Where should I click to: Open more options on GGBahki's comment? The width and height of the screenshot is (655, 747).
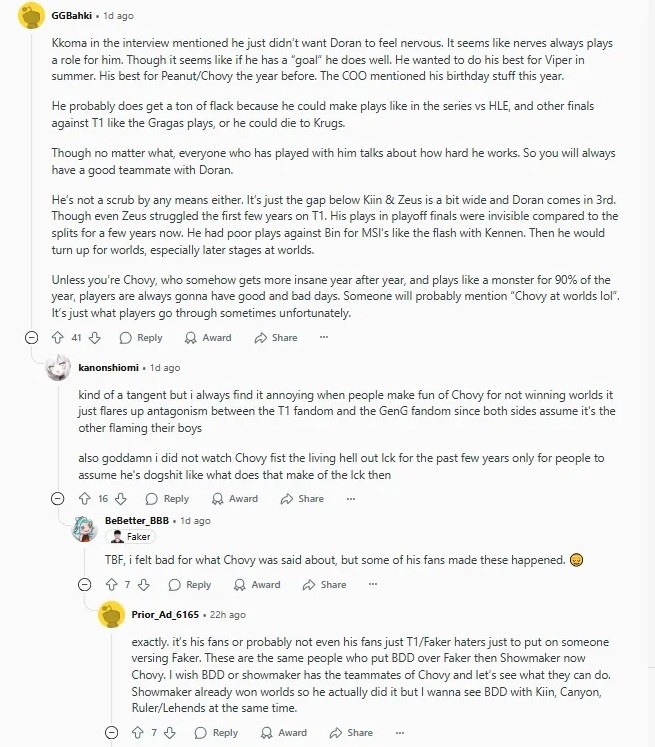[x=323, y=338]
